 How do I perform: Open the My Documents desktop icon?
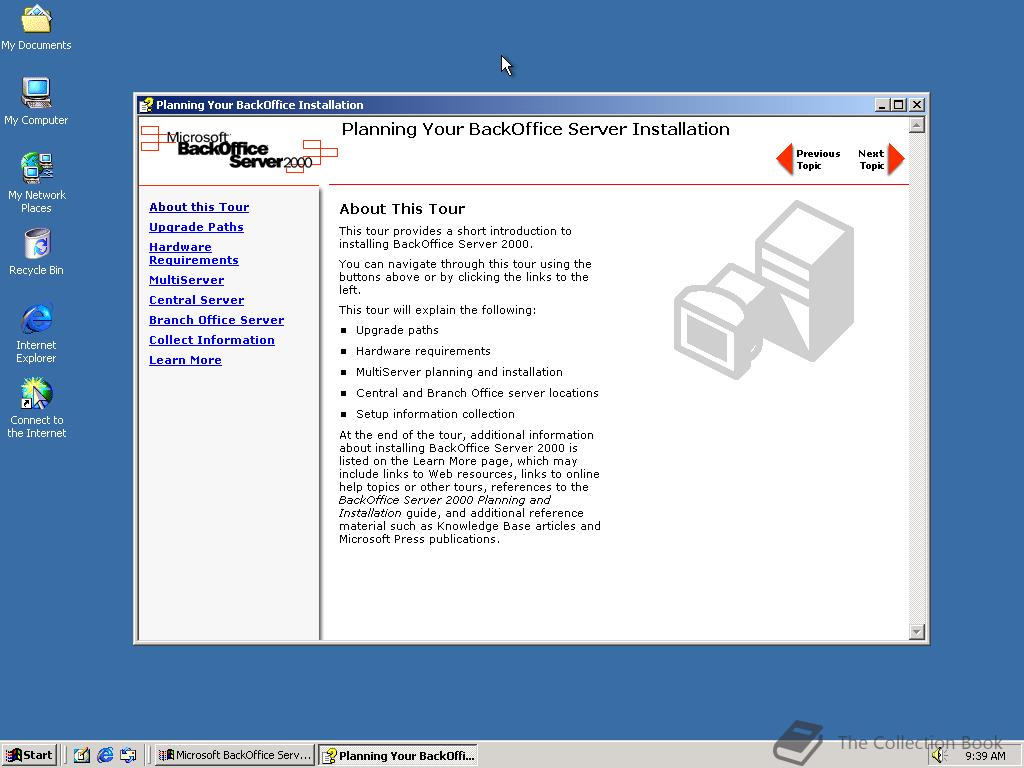click(x=36, y=27)
